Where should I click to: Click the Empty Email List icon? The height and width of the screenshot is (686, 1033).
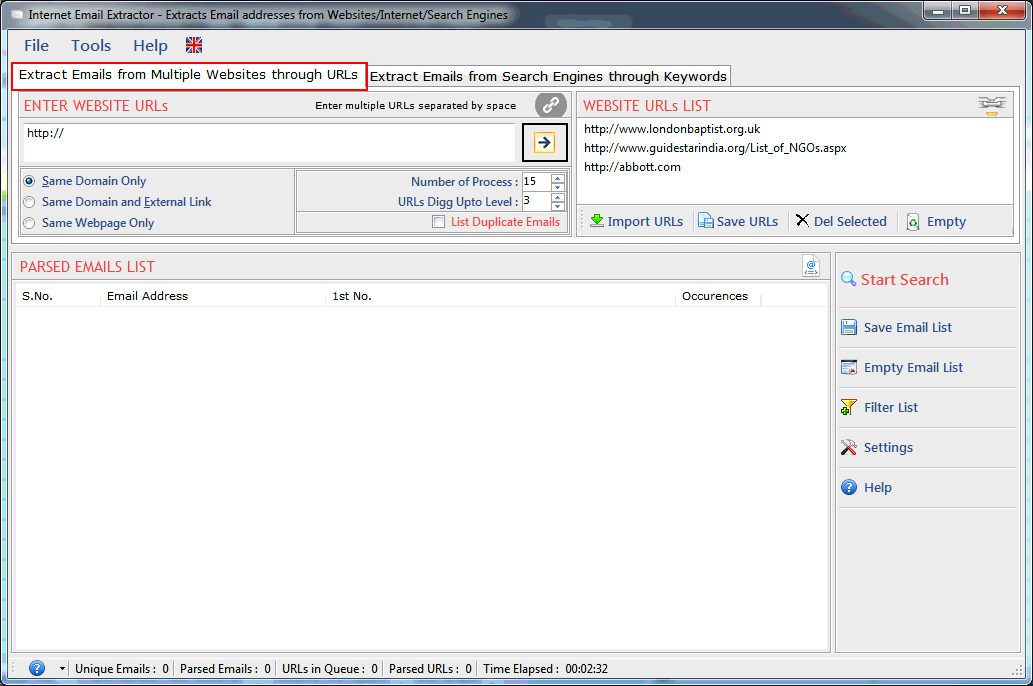pyautogui.click(x=849, y=367)
